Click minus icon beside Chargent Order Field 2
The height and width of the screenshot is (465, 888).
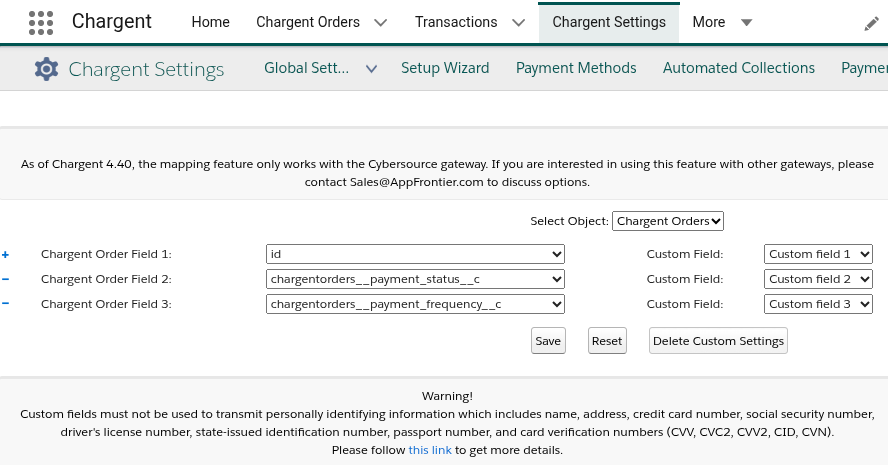pos(5,279)
